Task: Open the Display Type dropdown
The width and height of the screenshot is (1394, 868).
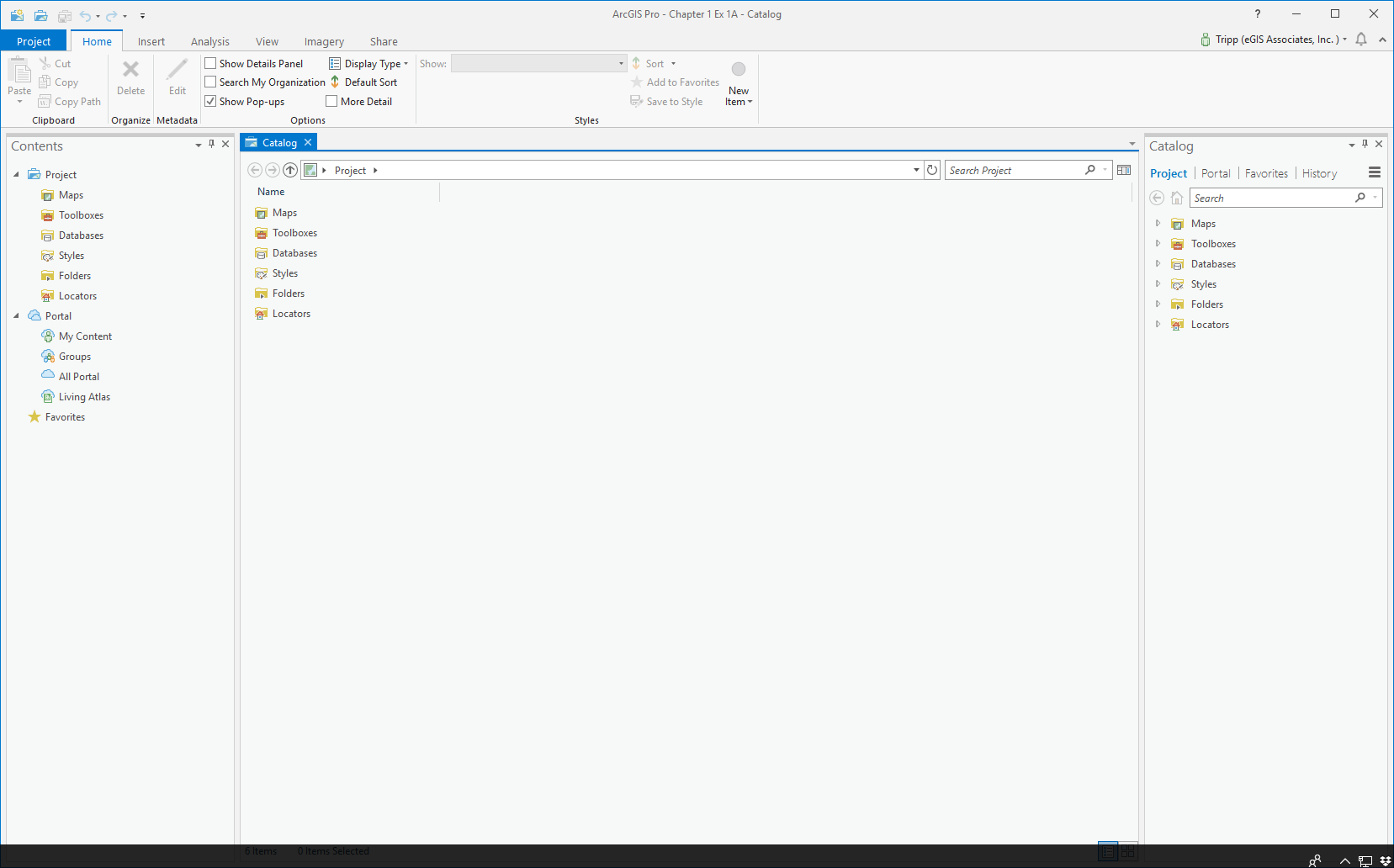Action: coord(368,63)
